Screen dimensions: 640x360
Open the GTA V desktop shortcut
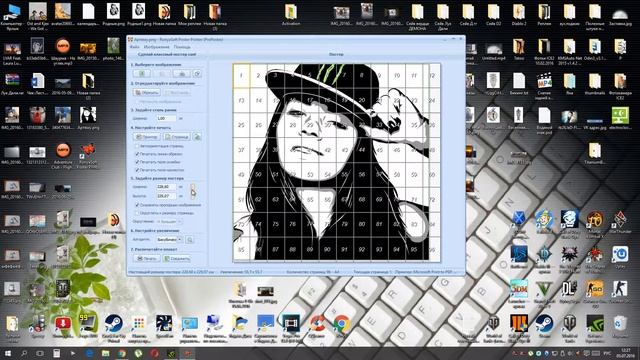[x=544, y=292]
